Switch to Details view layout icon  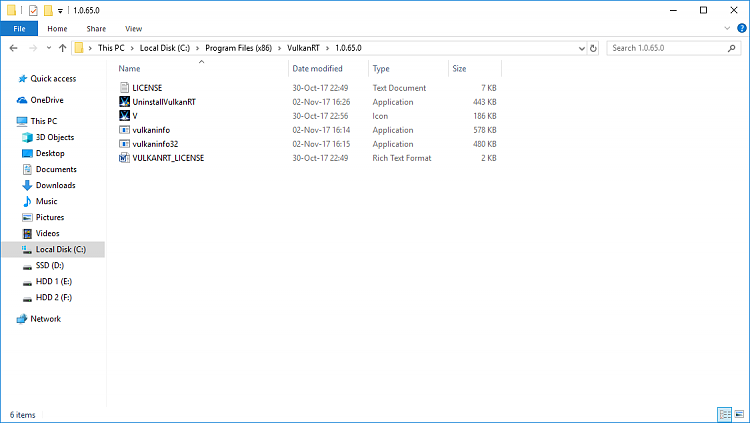coord(725,414)
